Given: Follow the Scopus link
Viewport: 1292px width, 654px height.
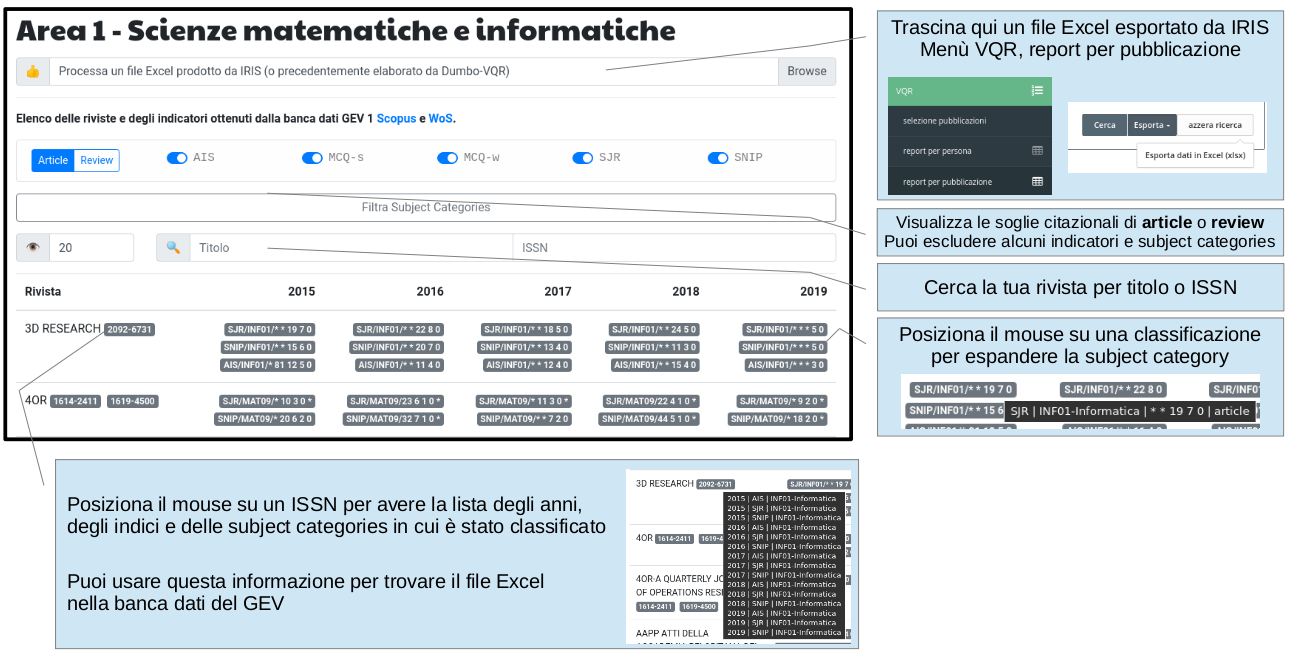Looking at the screenshot, I should [396, 118].
